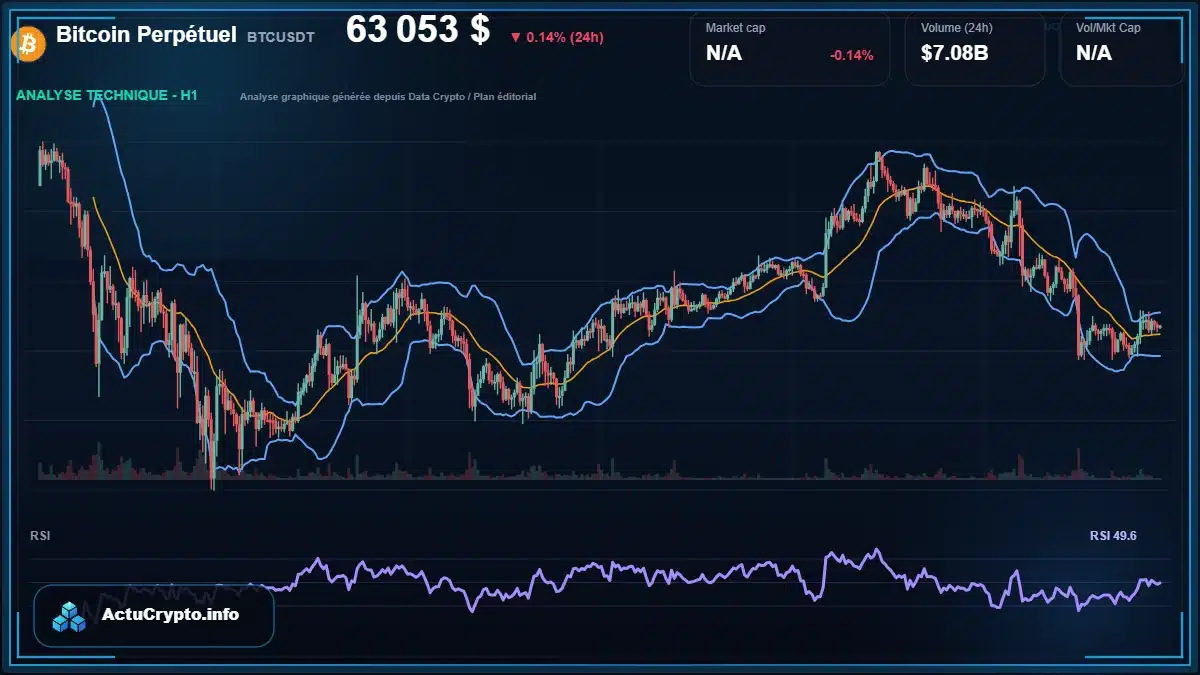Click the ANALYSE TECHNIQUE - H1 heading

coord(107,96)
